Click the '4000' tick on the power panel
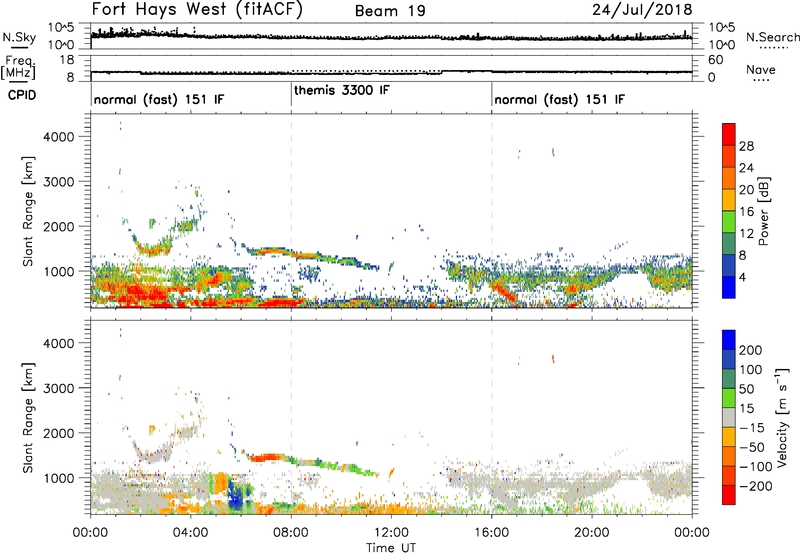 pyautogui.click(x=58, y=137)
